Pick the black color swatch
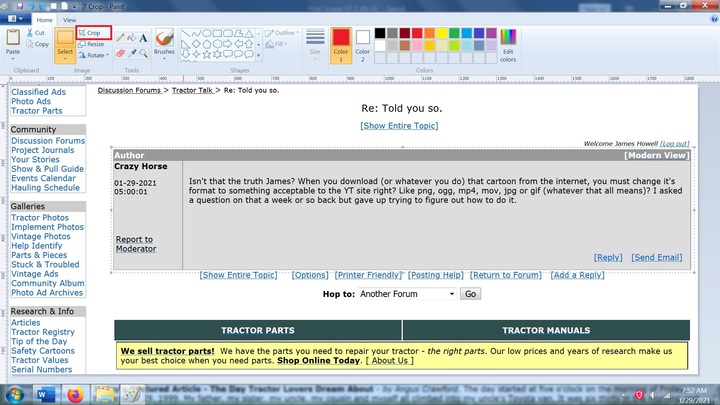The image size is (720, 405). 380,33
